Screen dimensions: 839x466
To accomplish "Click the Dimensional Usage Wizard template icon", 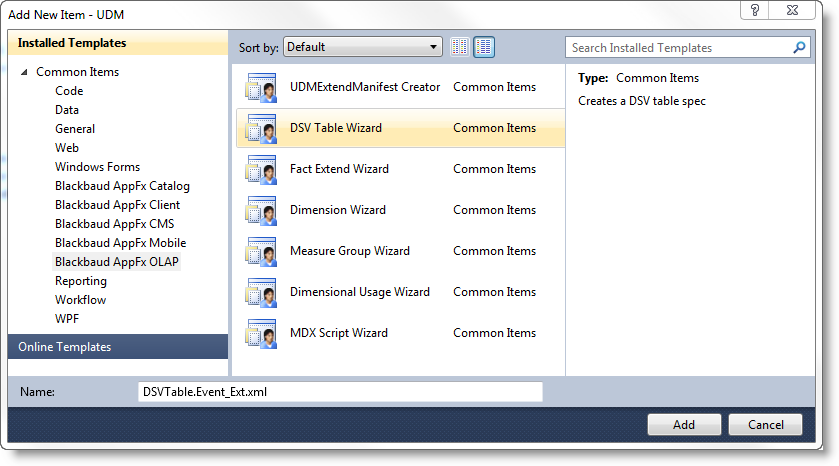I will 261,292.
